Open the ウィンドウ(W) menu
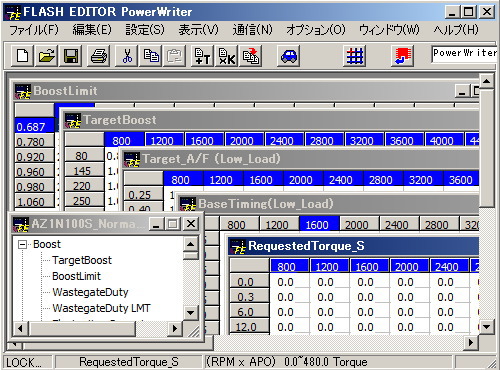 389,30
